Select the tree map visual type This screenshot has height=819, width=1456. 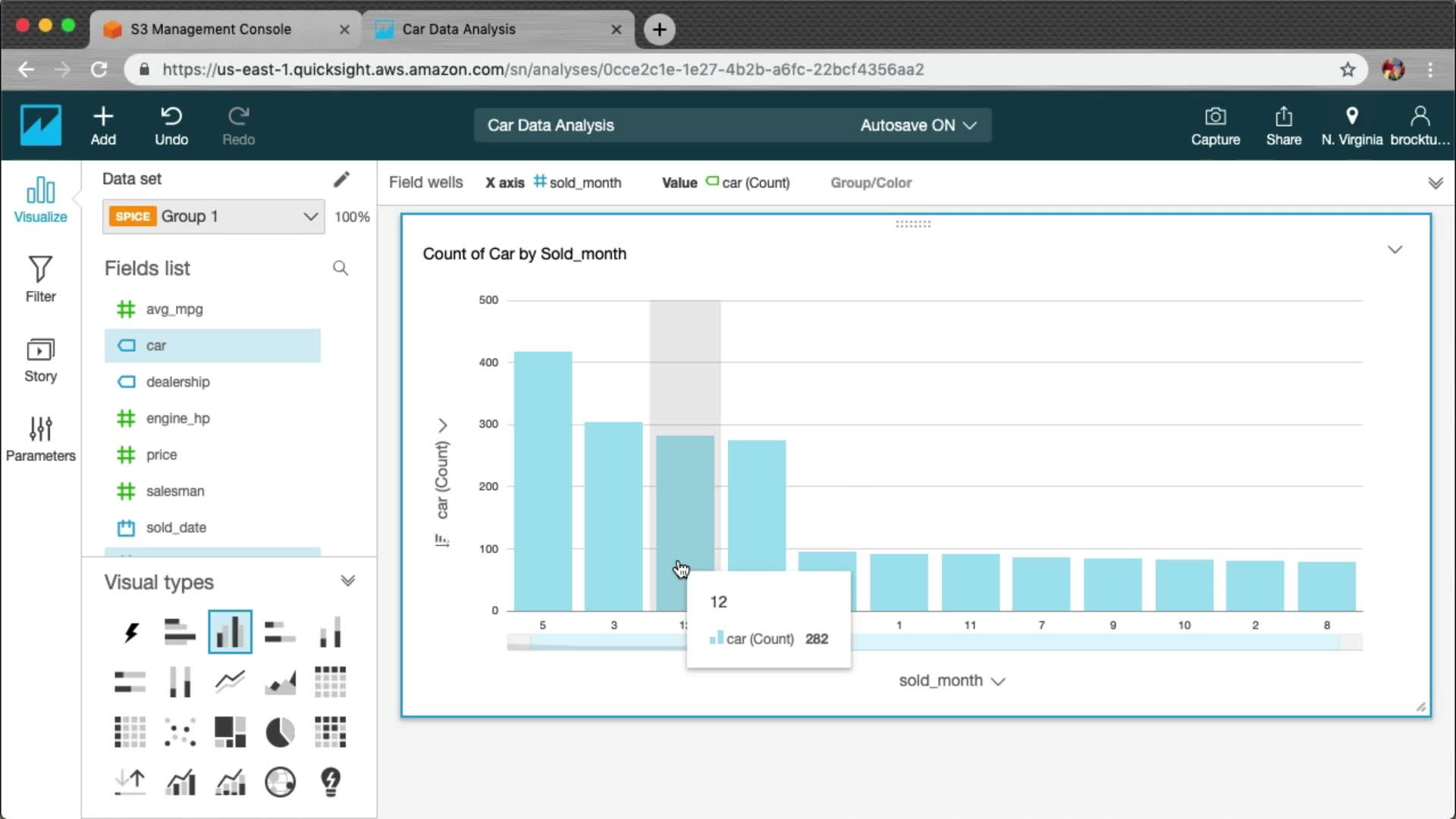tap(230, 732)
